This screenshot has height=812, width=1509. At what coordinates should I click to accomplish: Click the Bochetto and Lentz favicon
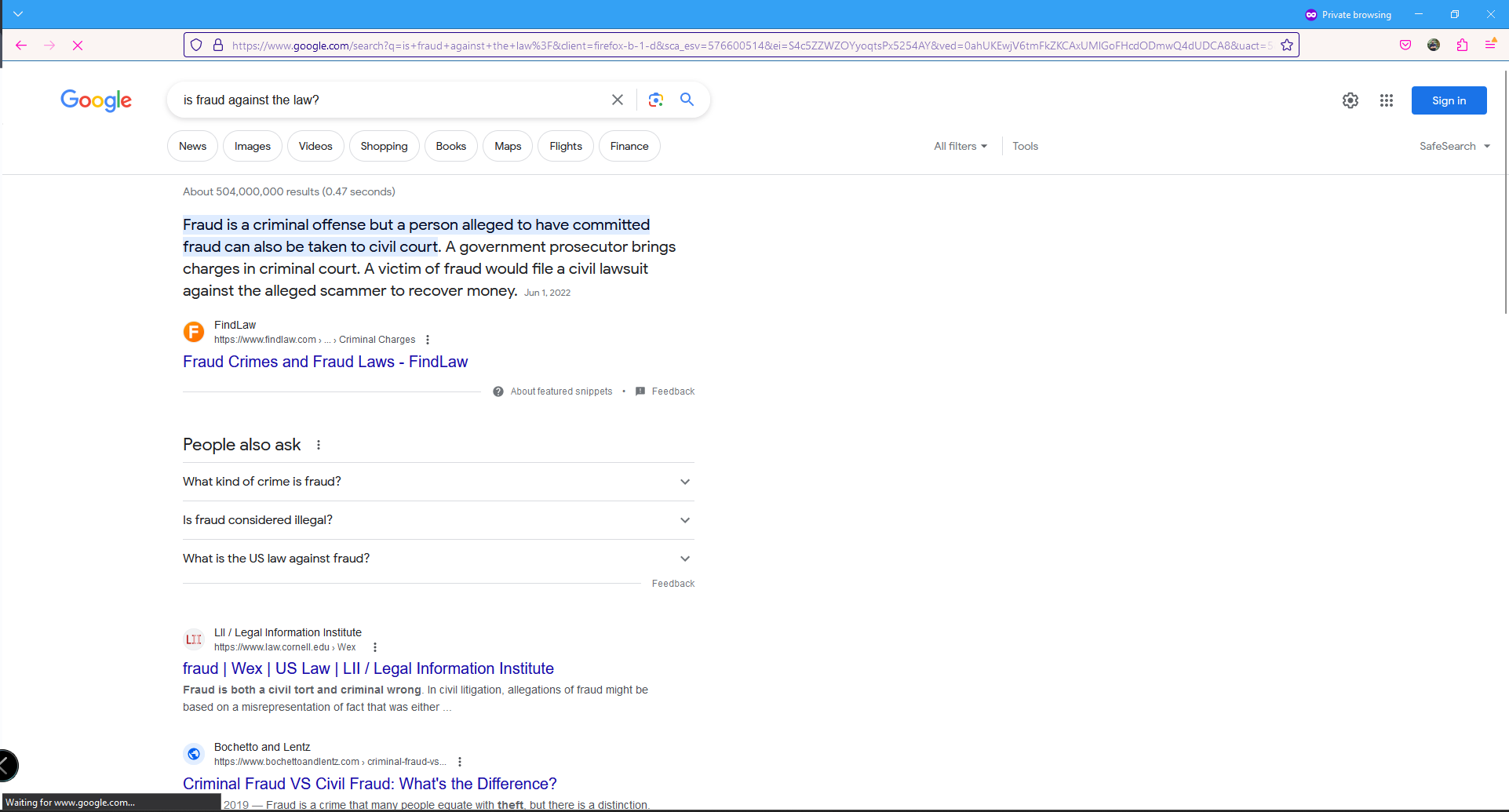coord(194,754)
